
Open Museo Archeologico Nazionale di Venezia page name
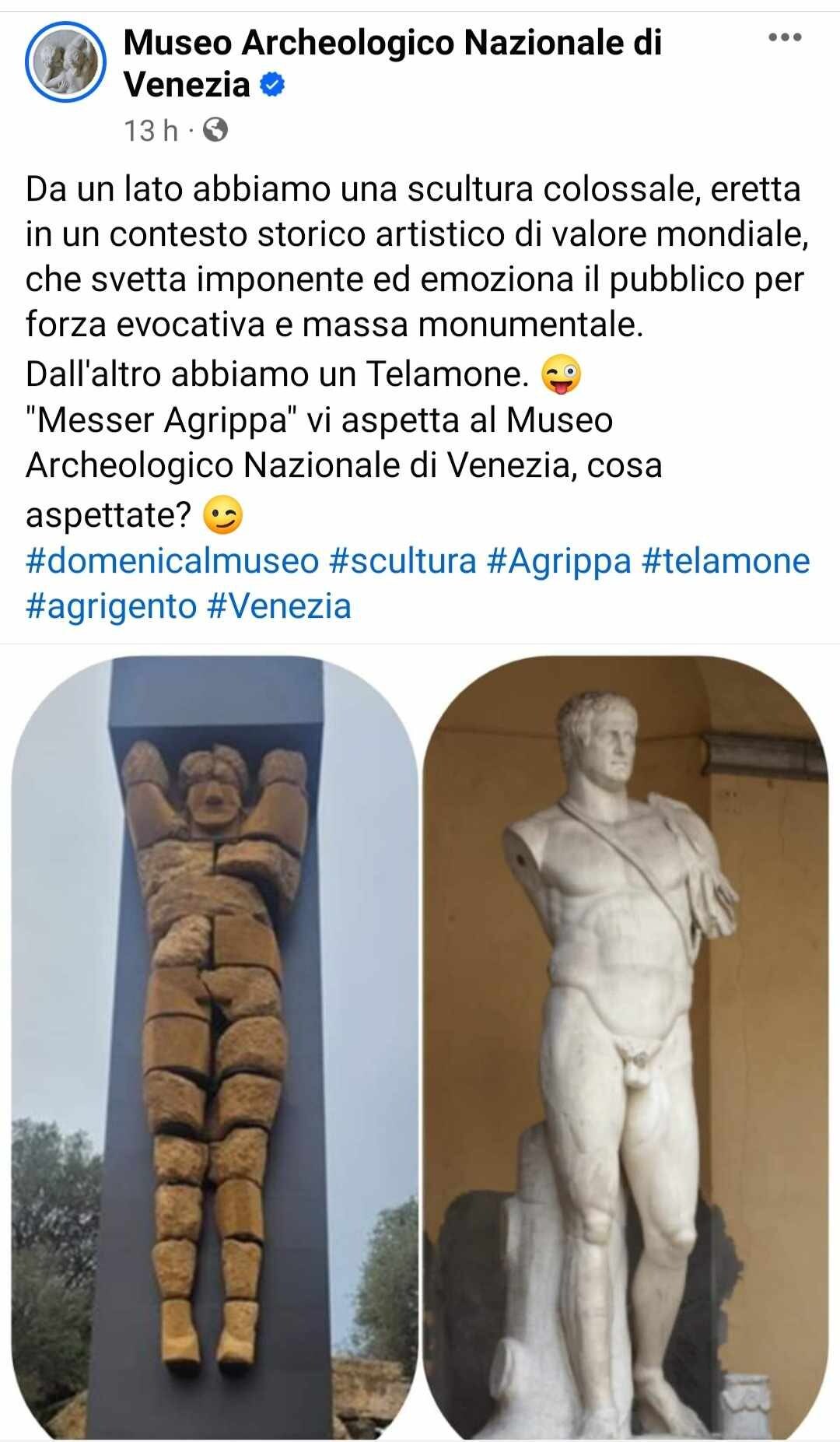[392, 63]
